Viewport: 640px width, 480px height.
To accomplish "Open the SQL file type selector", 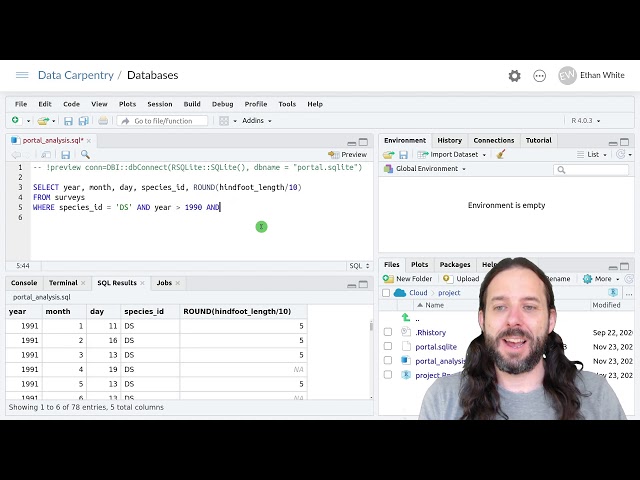I will pos(359,266).
